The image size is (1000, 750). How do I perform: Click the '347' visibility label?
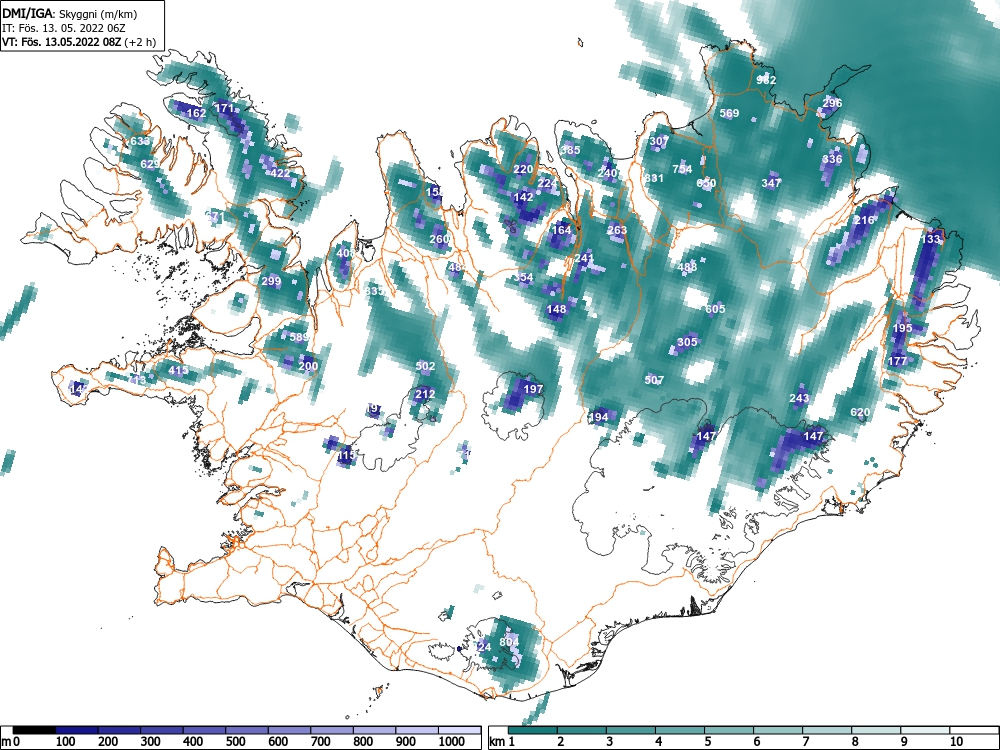771,182
